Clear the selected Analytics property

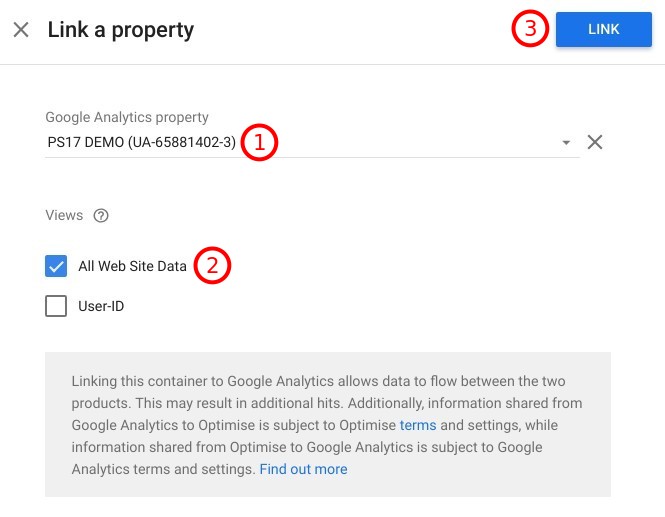(x=594, y=142)
